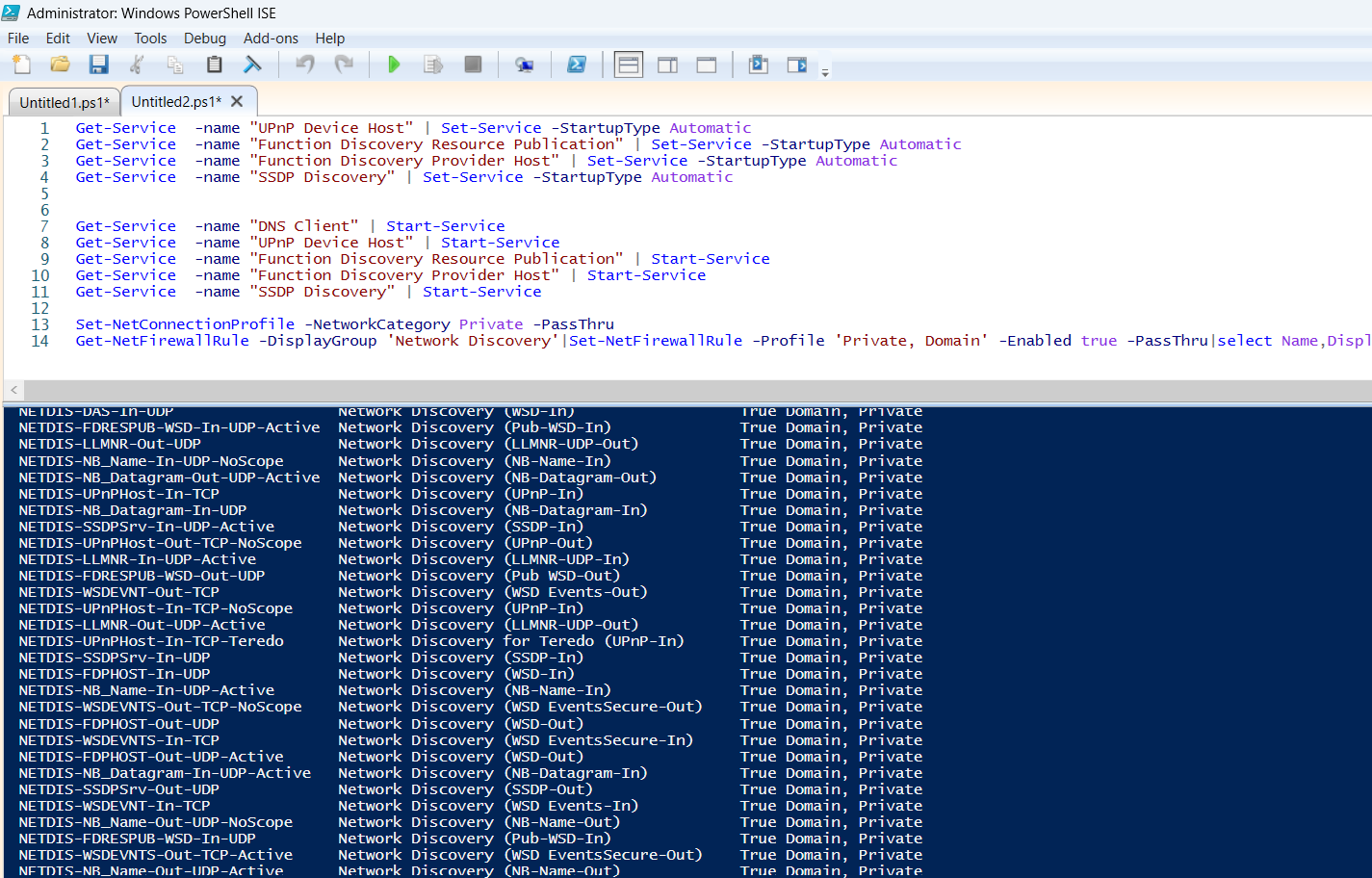This screenshot has width=1372, height=878.
Task: Open the Add-ons menu
Action: click(x=271, y=39)
